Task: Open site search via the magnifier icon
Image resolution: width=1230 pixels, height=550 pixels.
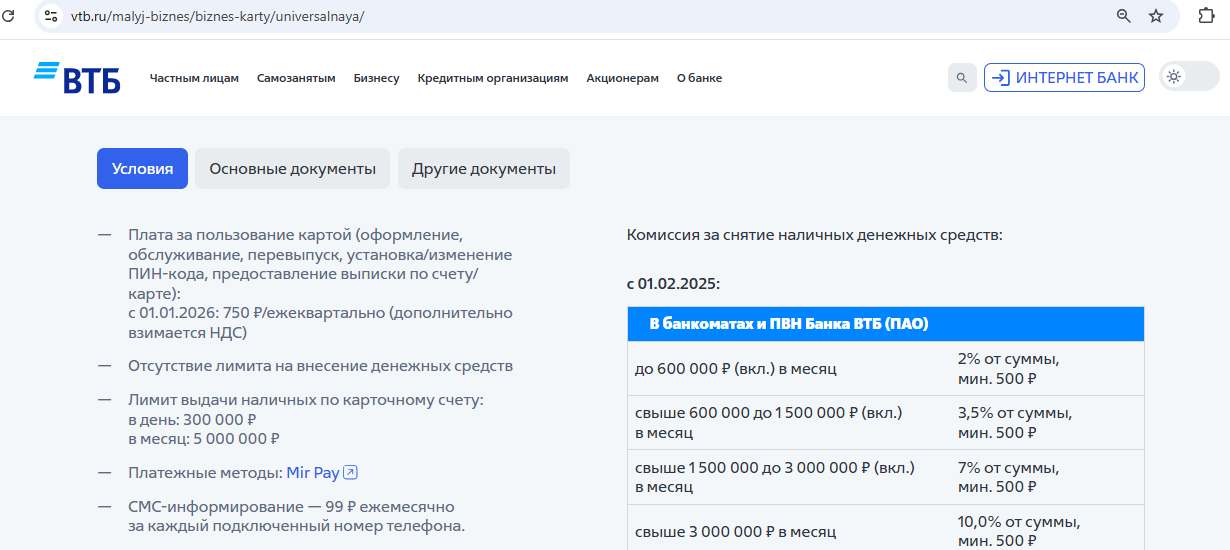Action: (x=962, y=78)
